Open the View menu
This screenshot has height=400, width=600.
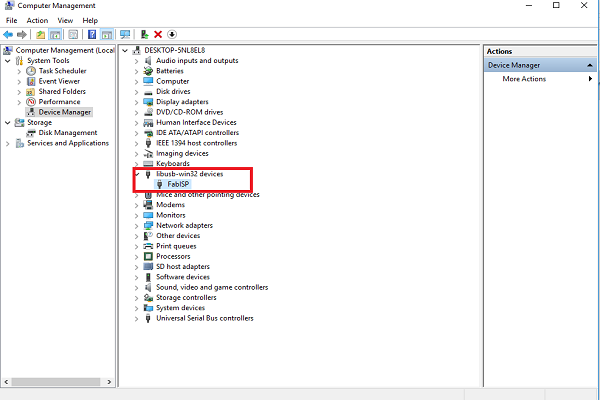pyautogui.click(x=65, y=21)
